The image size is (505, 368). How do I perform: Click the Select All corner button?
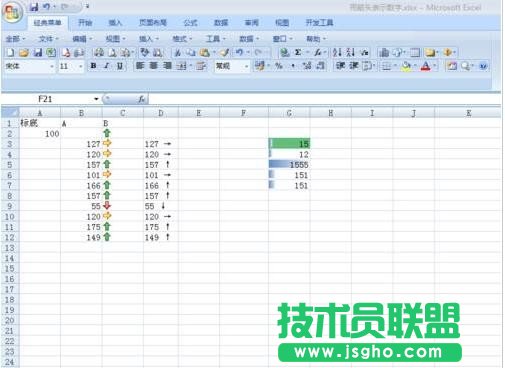tap(10, 113)
